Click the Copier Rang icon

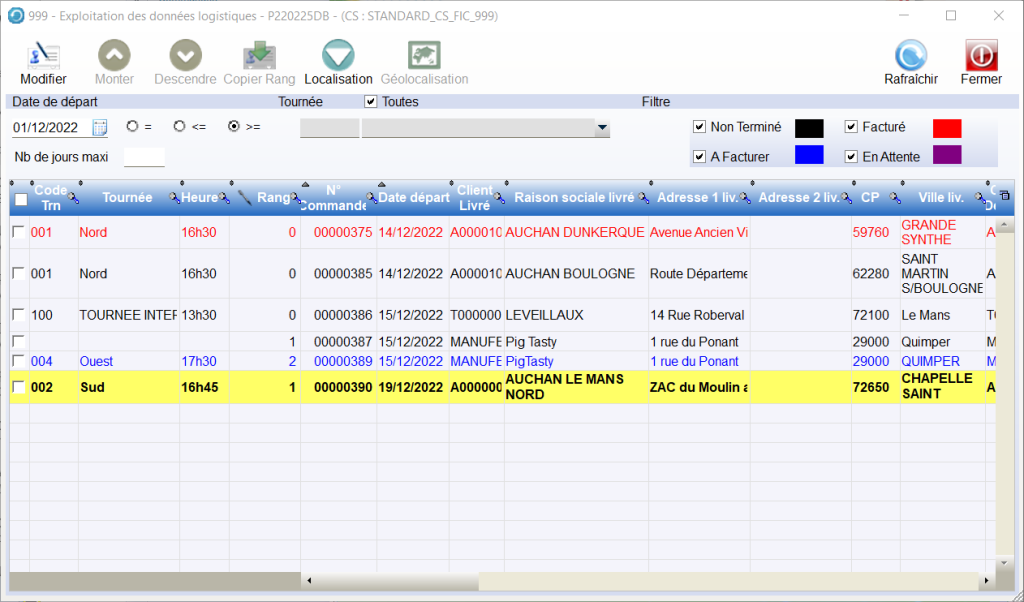click(x=259, y=56)
